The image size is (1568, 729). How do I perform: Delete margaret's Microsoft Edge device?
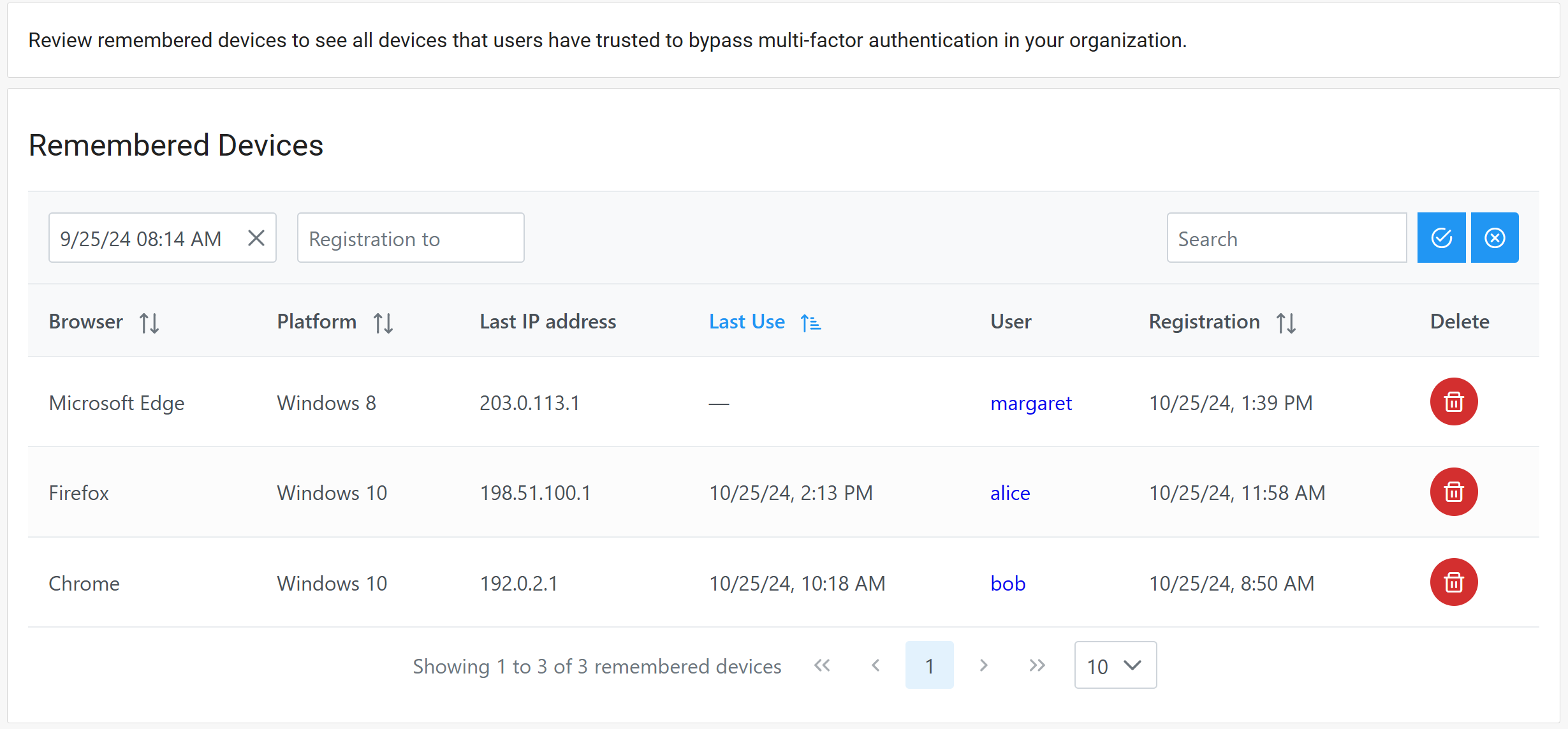tap(1453, 402)
